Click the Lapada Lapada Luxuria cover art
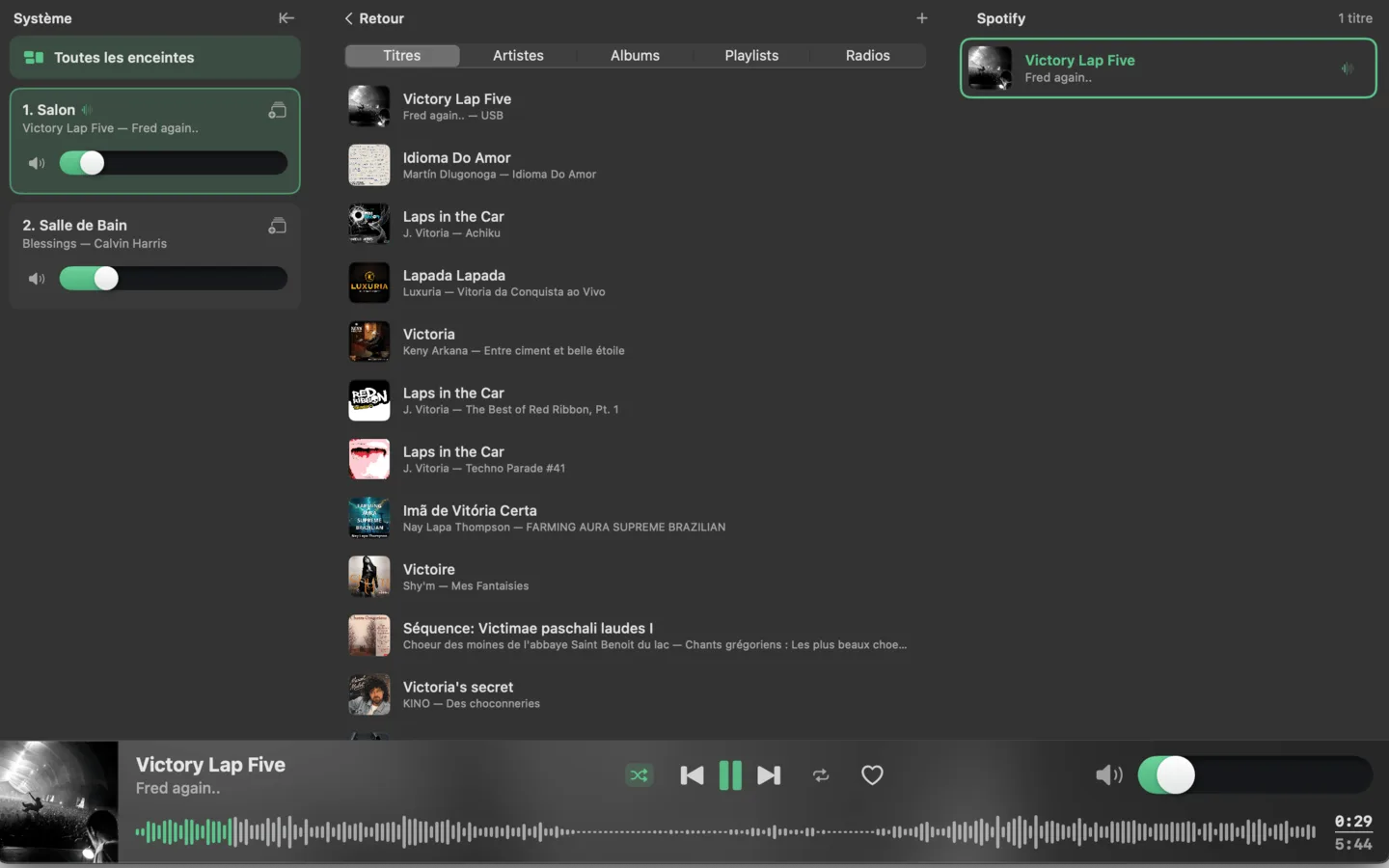Image resolution: width=1389 pixels, height=868 pixels. point(368,283)
